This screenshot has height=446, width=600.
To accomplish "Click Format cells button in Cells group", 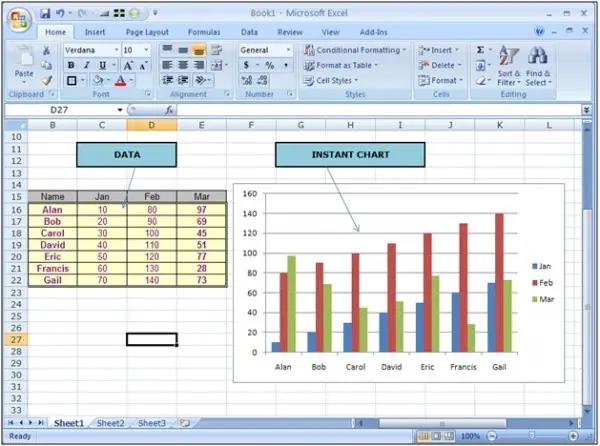I will [441, 80].
